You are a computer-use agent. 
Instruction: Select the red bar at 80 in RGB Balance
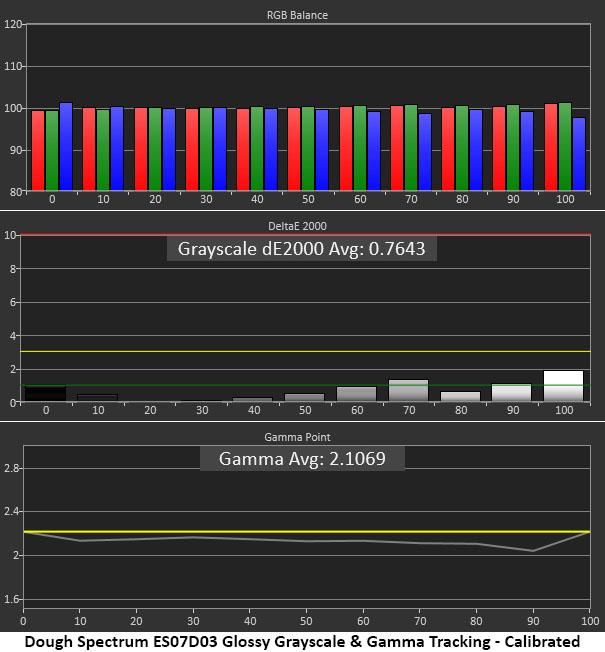[448, 149]
